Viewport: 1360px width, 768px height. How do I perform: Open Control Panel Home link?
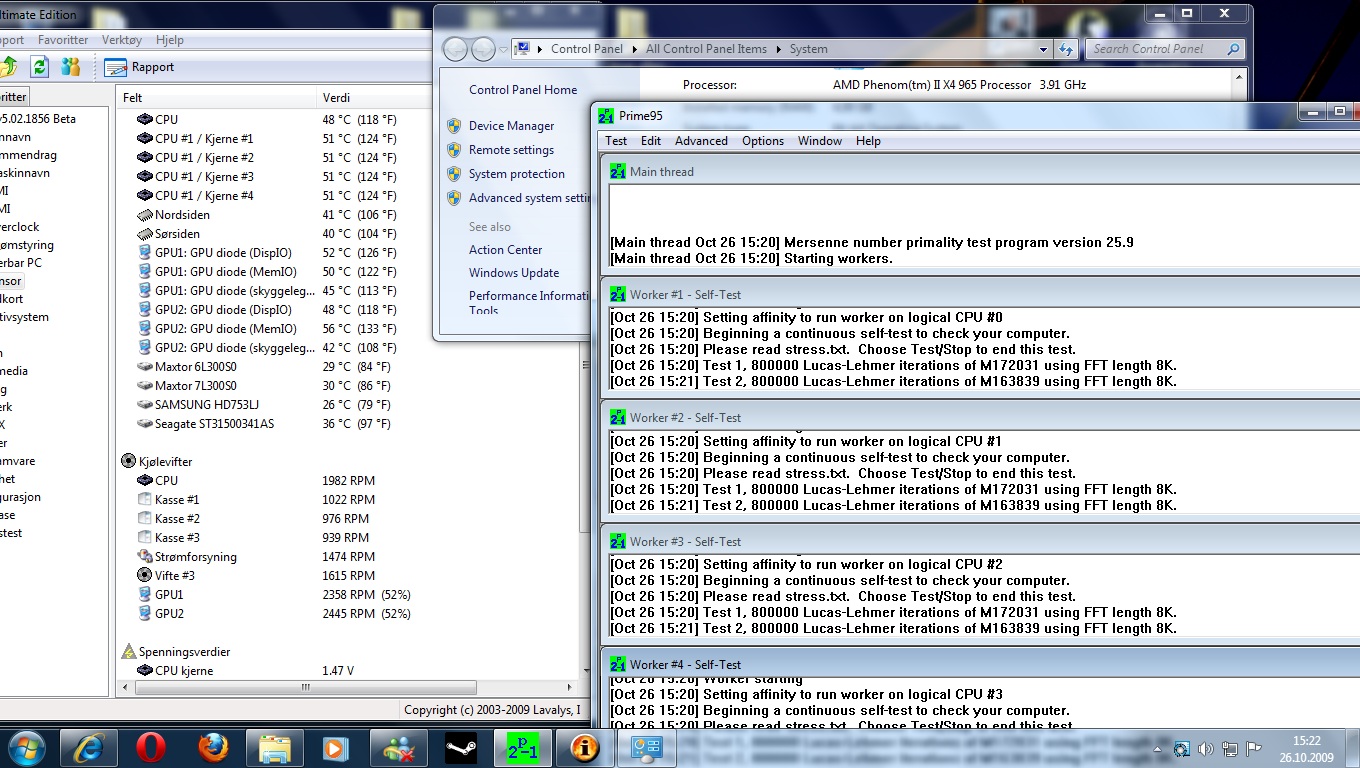[523, 90]
